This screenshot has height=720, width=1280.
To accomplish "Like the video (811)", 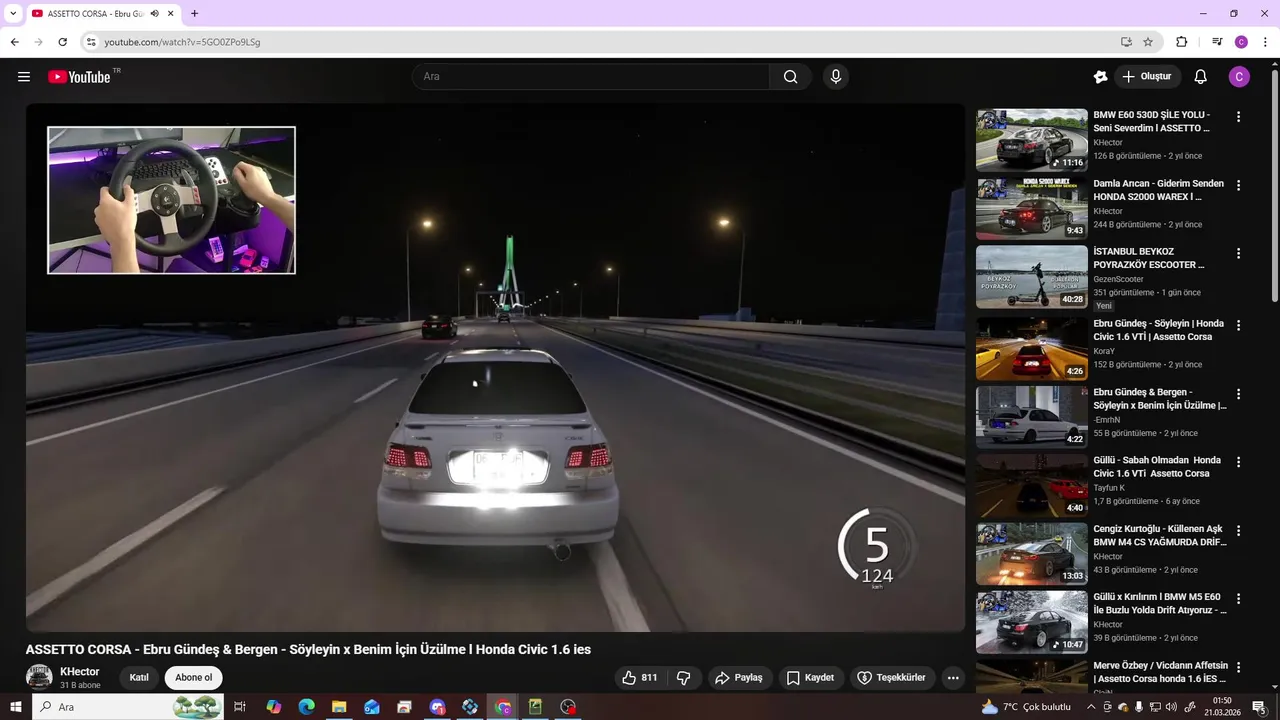I will [638, 678].
